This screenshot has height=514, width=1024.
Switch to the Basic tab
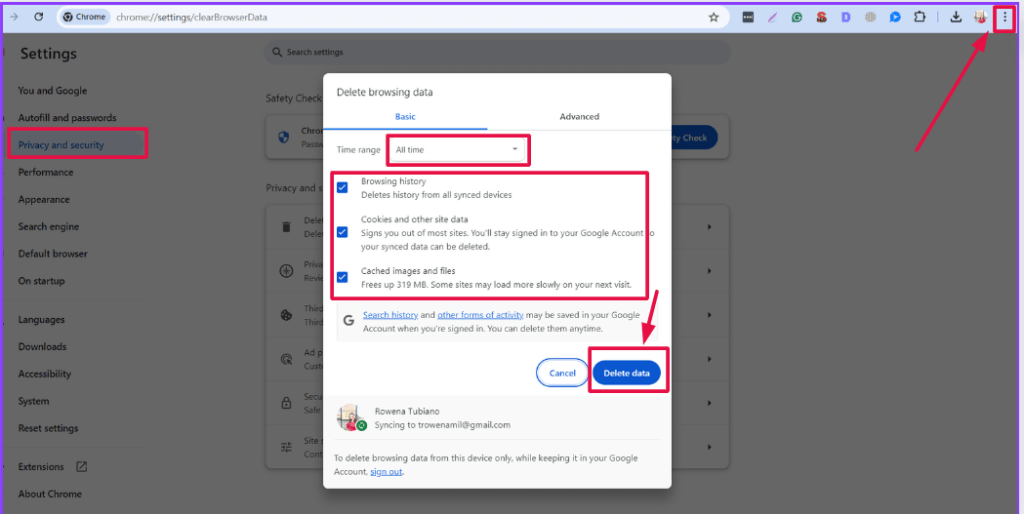405,116
